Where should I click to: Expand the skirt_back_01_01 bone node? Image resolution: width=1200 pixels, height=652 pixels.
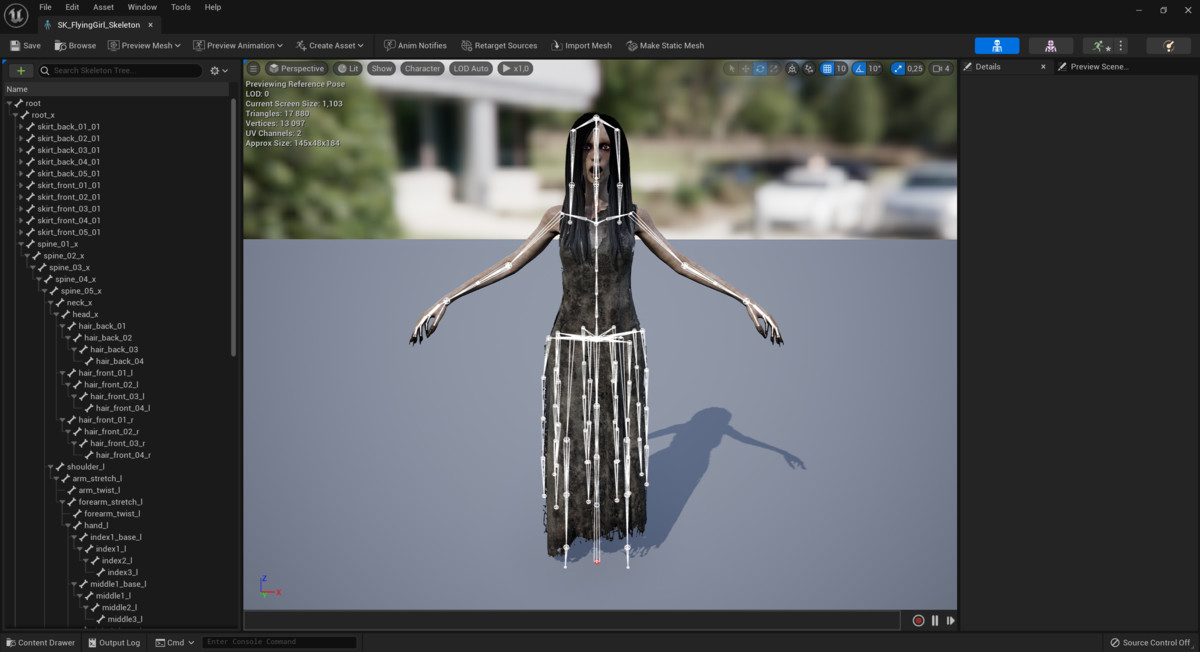tap(21, 127)
